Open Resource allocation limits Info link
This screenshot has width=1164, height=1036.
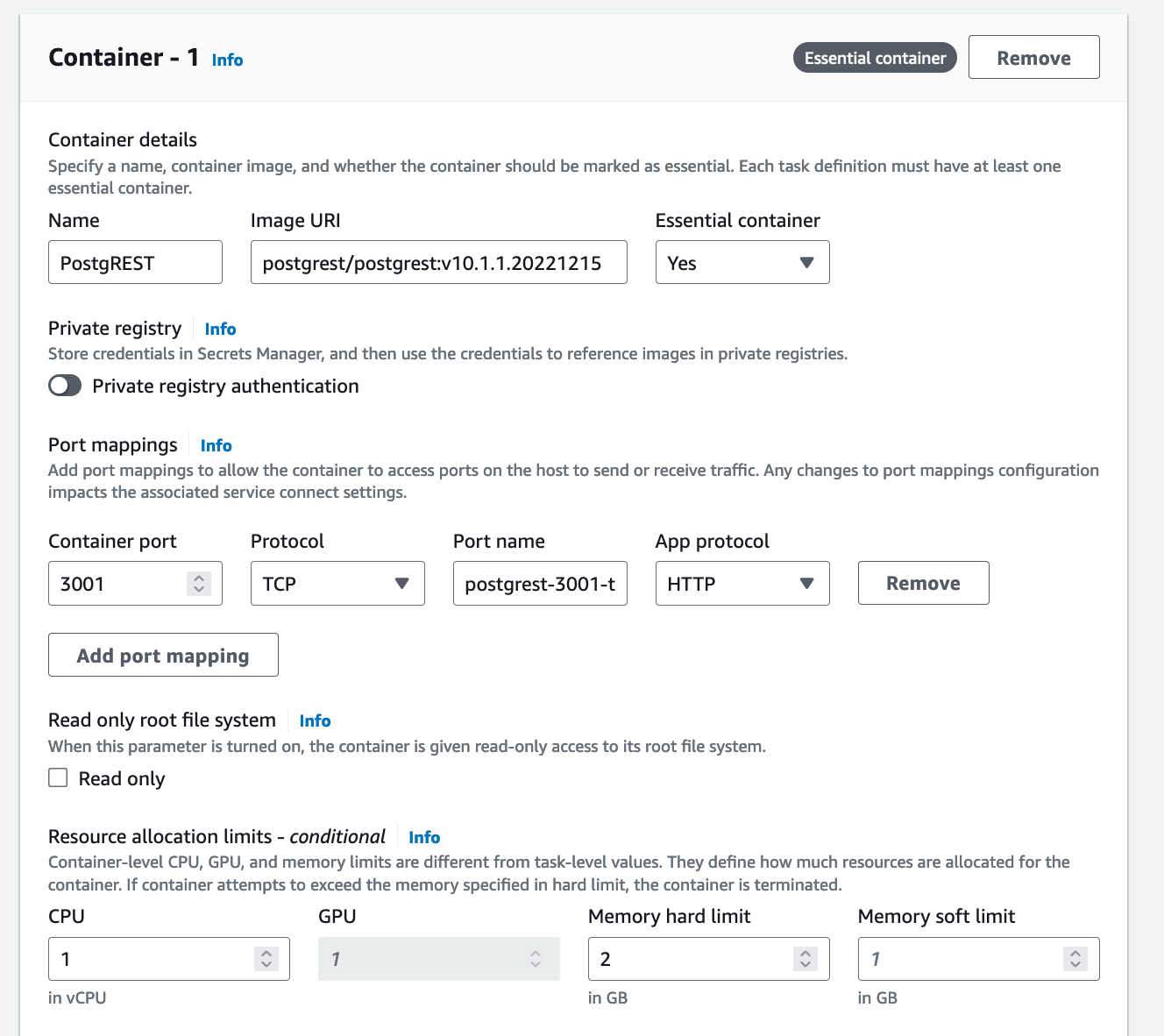pyautogui.click(x=424, y=837)
